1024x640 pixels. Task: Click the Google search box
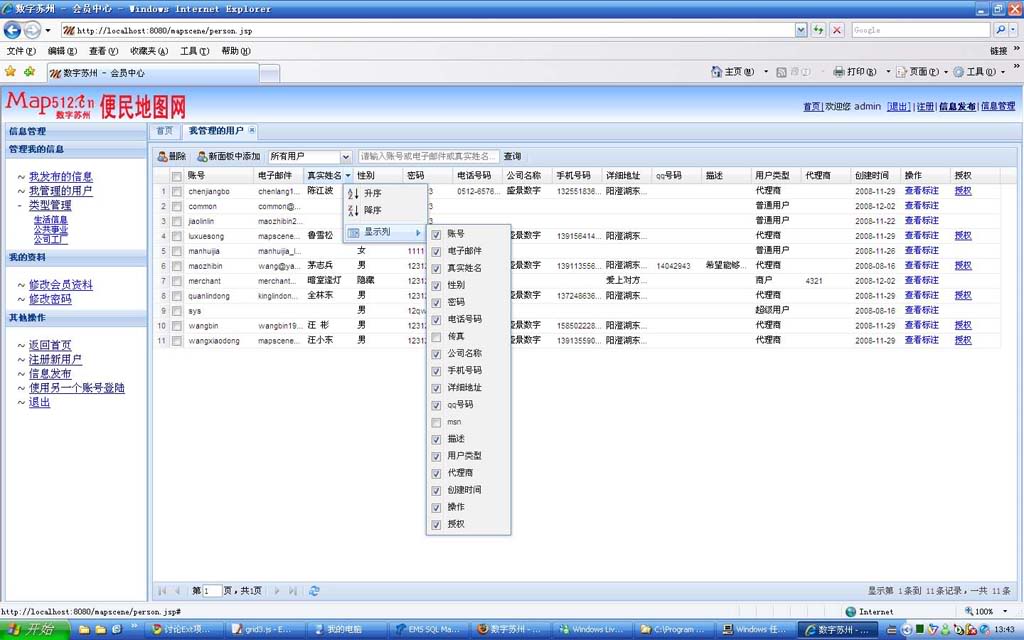tap(921, 30)
